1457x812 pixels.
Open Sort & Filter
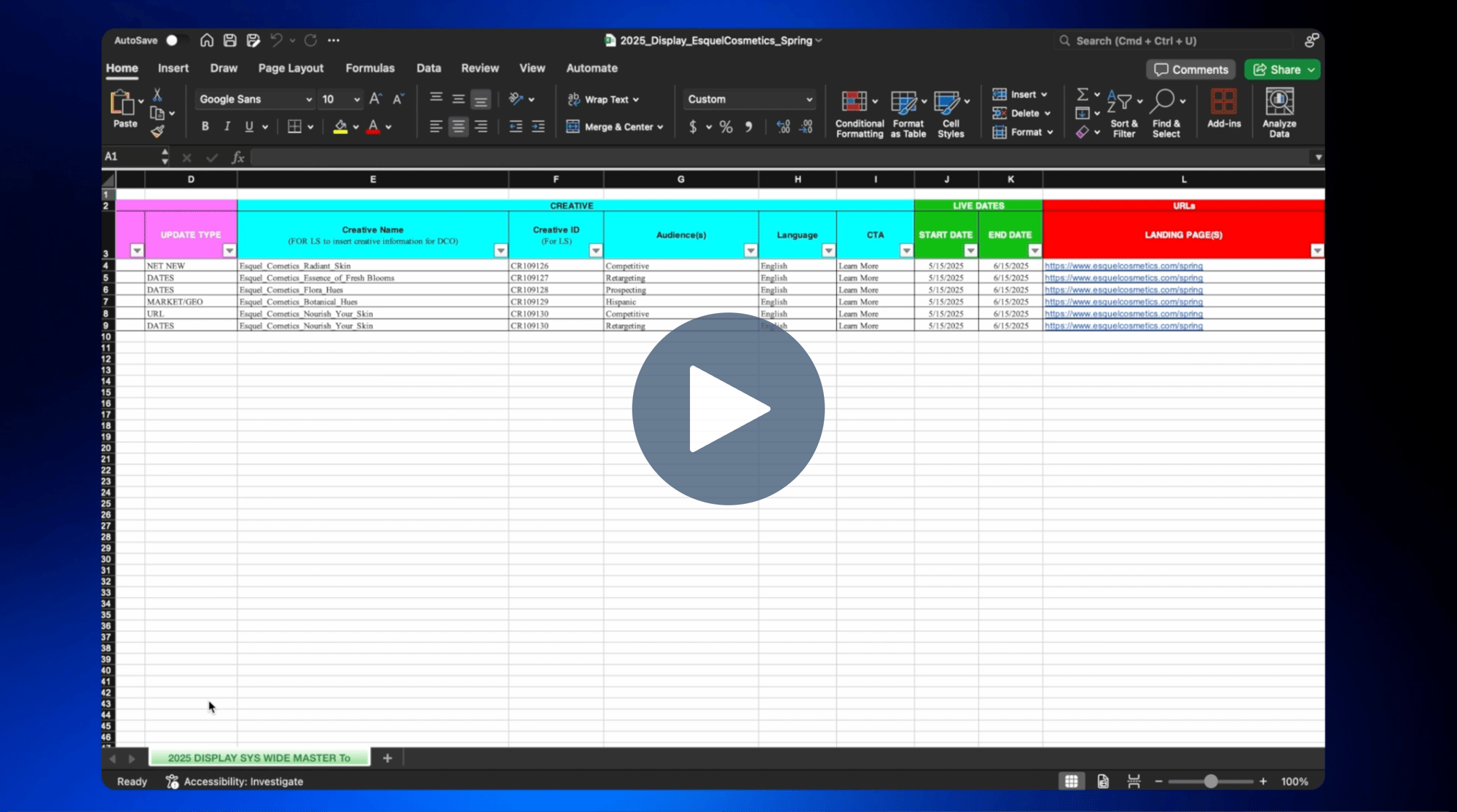coord(1124,113)
